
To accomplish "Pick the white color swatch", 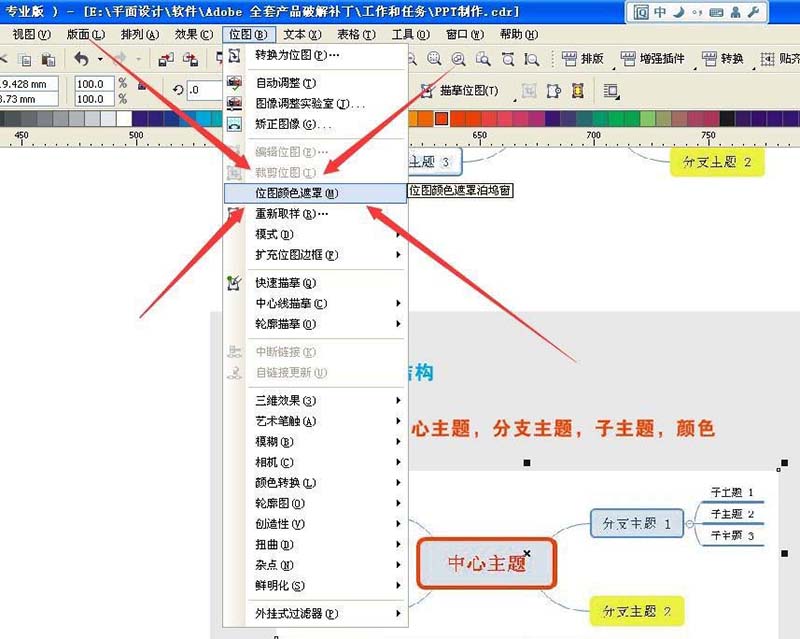I will [x=124, y=118].
